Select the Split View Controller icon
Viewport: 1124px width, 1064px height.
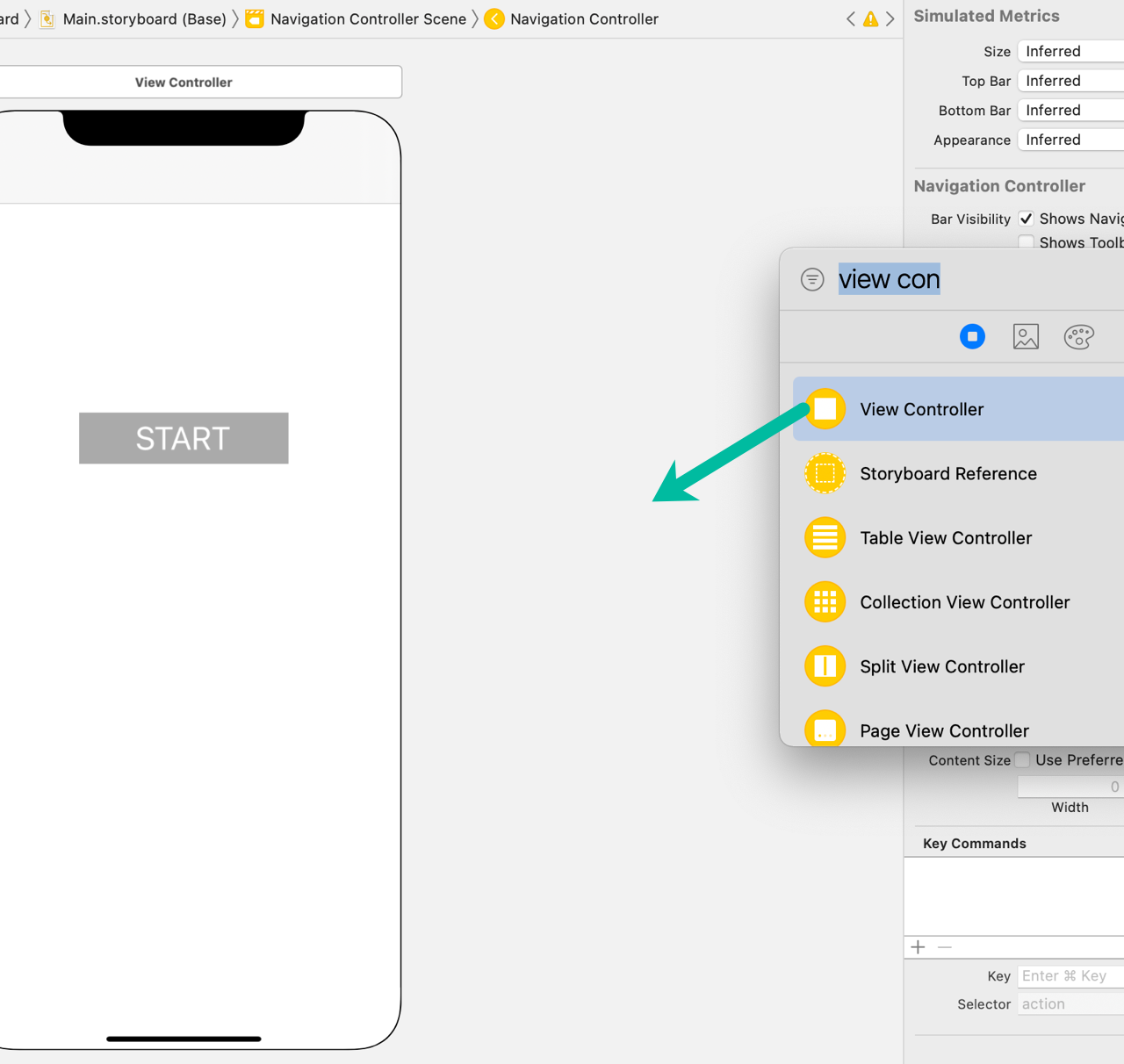click(825, 666)
